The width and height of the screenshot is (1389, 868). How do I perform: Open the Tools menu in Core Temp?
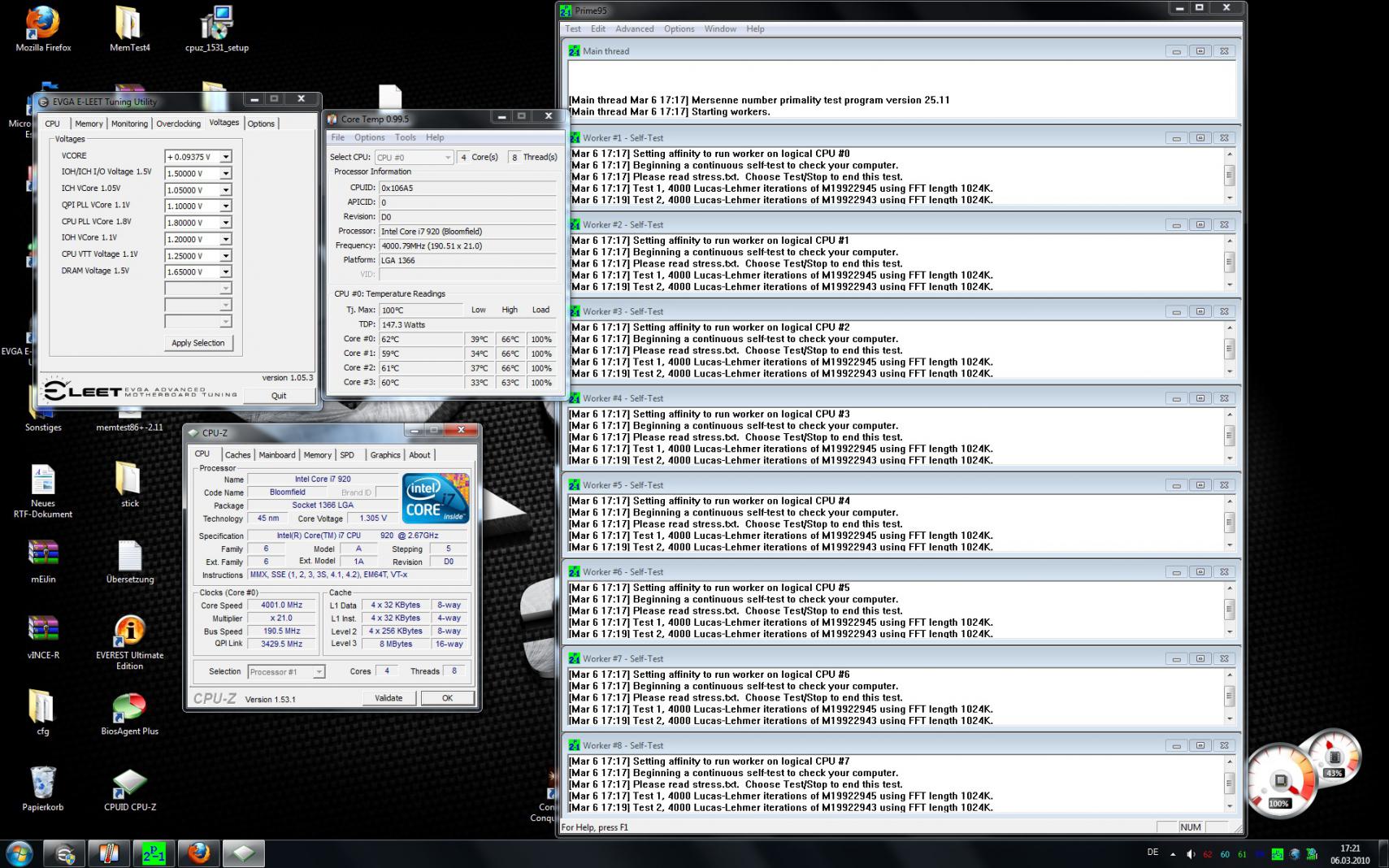[405, 137]
